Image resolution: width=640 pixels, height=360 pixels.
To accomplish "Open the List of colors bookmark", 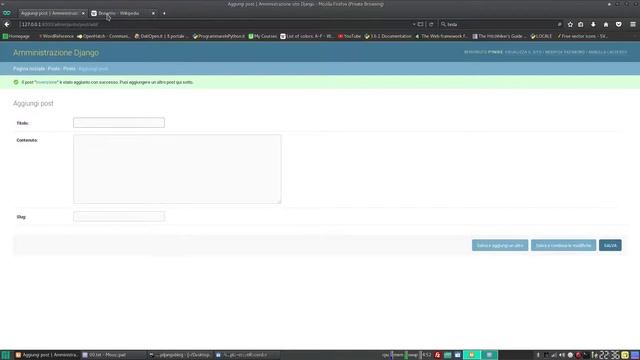I will [x=307, y=36].
